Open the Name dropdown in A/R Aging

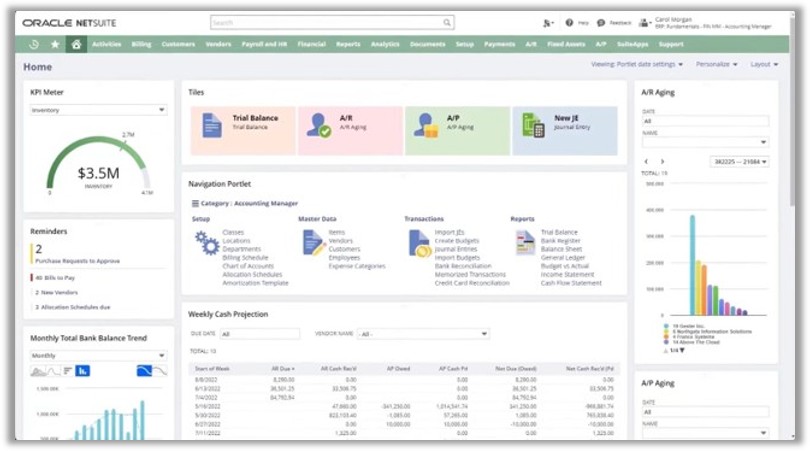click(x=706, y=142)
